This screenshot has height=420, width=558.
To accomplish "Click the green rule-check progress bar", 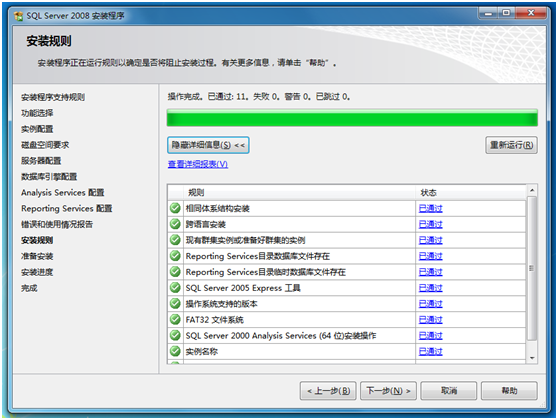I will [x=352, y=118].
